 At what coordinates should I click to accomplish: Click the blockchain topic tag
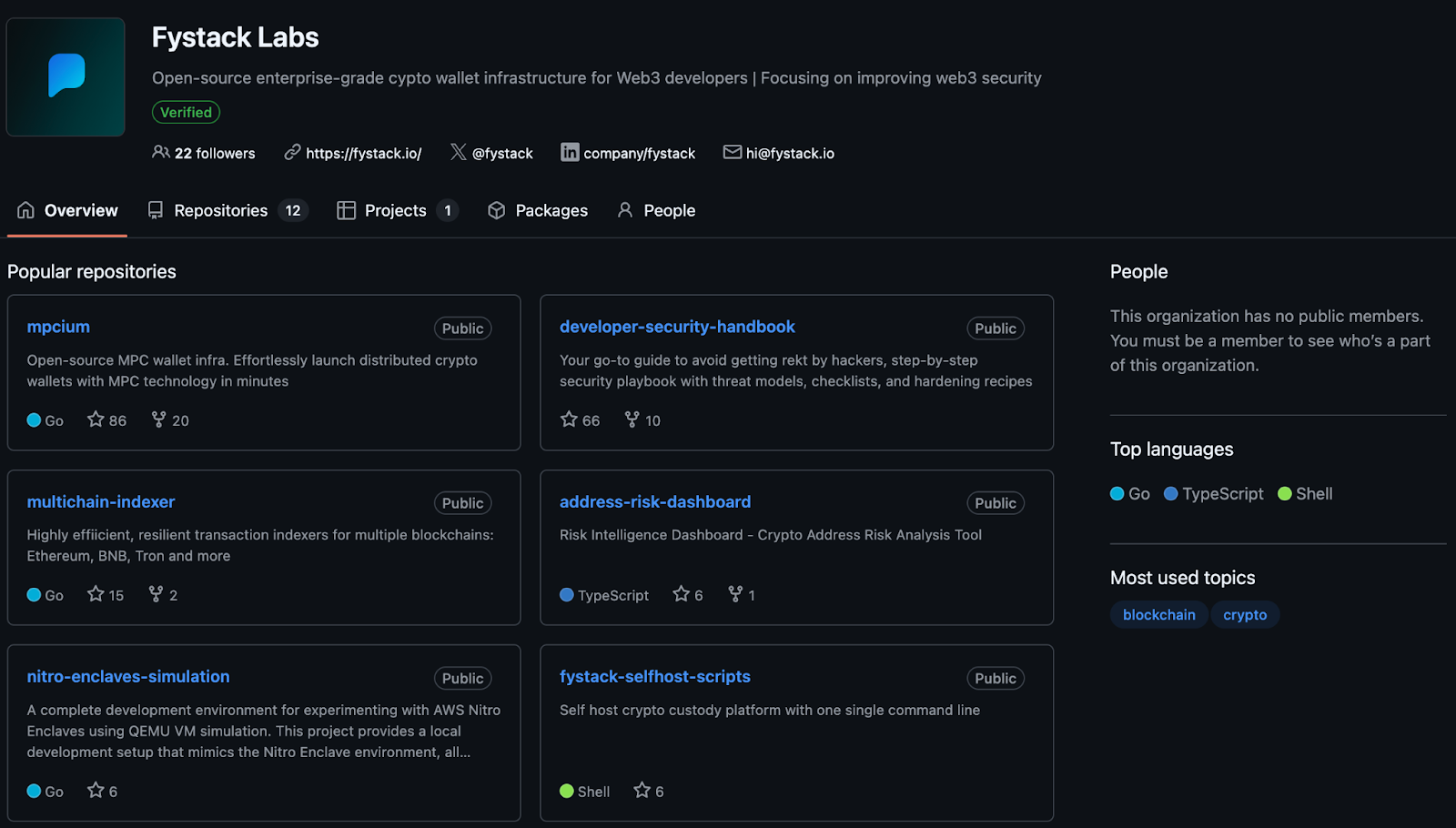coord(1158,614)
